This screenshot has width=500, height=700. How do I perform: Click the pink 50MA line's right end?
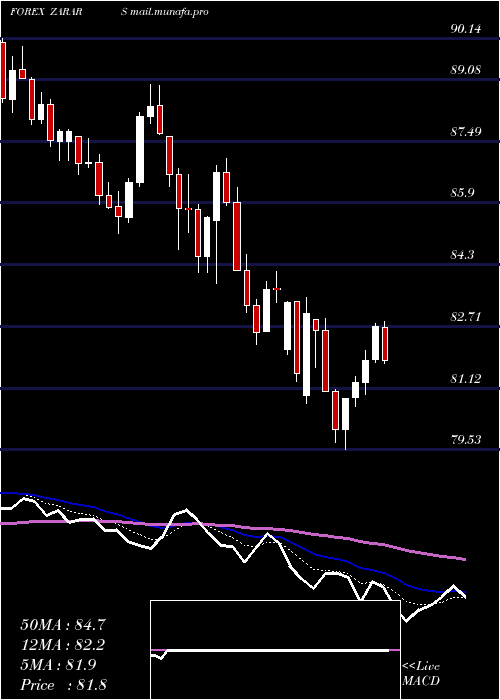[x=464, y=559]
